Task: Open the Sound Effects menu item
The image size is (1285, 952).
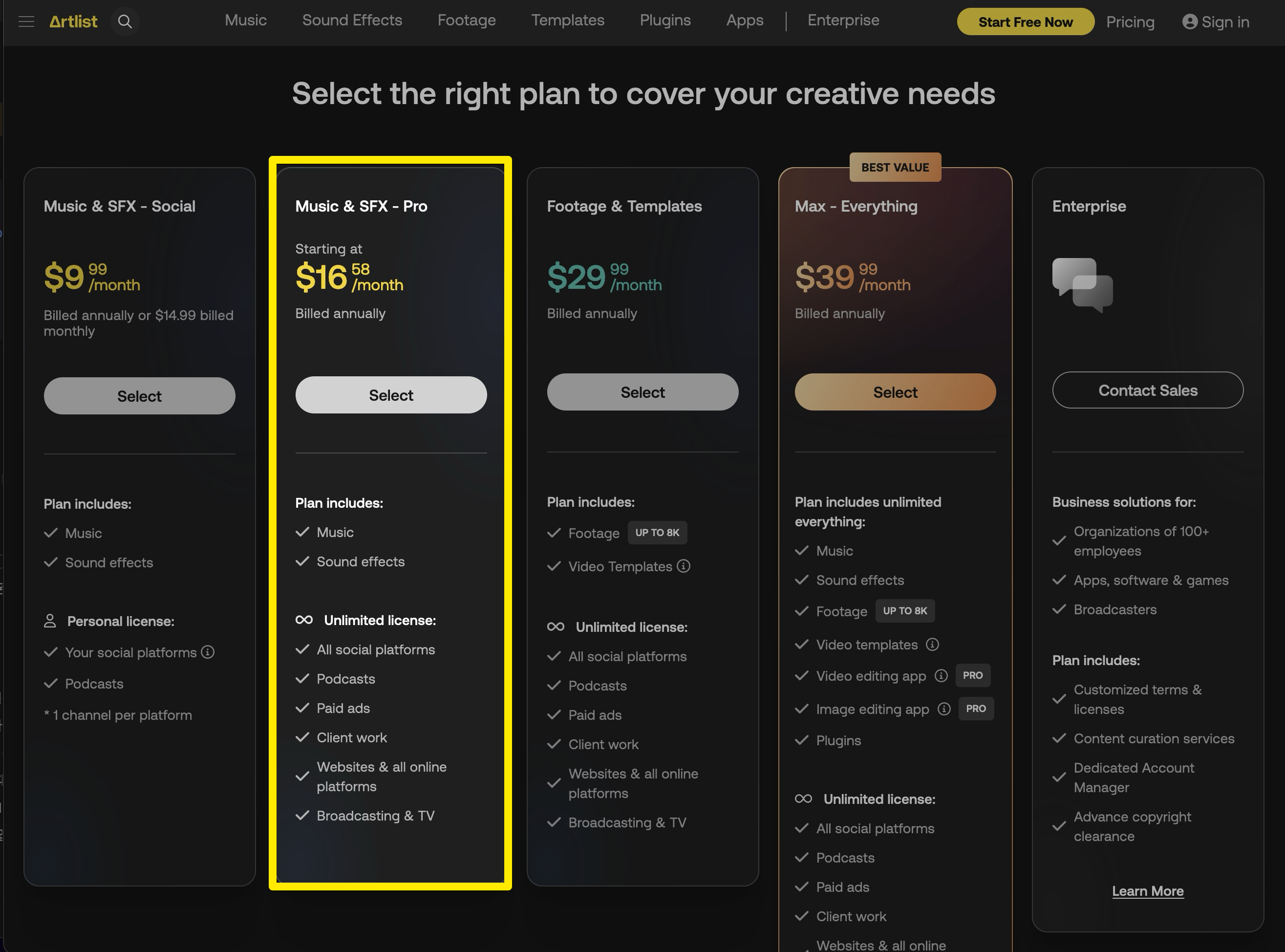Action: point(352,20)
